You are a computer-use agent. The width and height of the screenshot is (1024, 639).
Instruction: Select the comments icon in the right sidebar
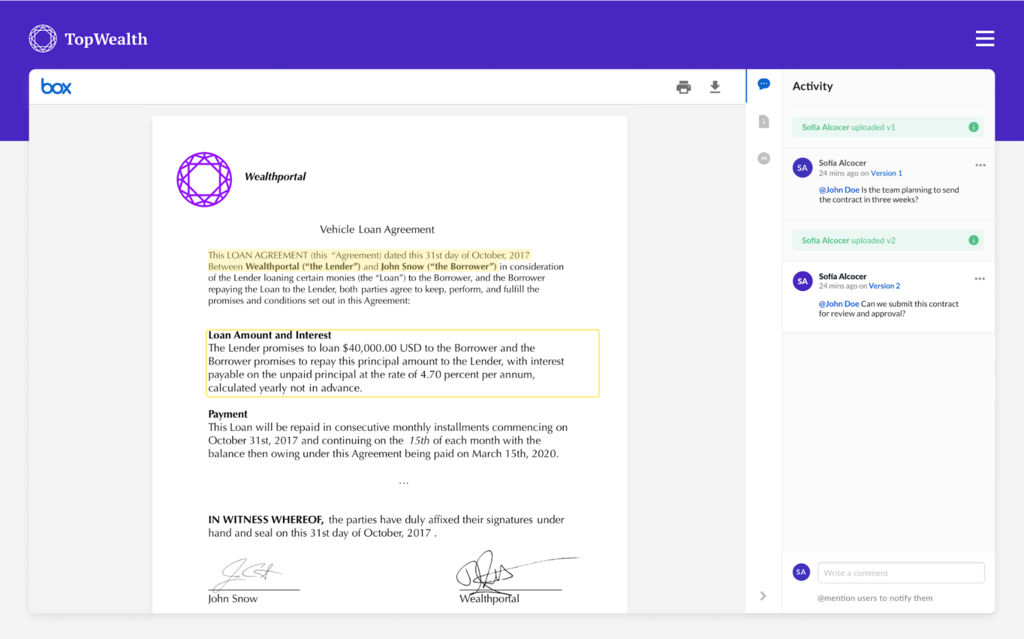pyautogui.click(x=763, y=84)
